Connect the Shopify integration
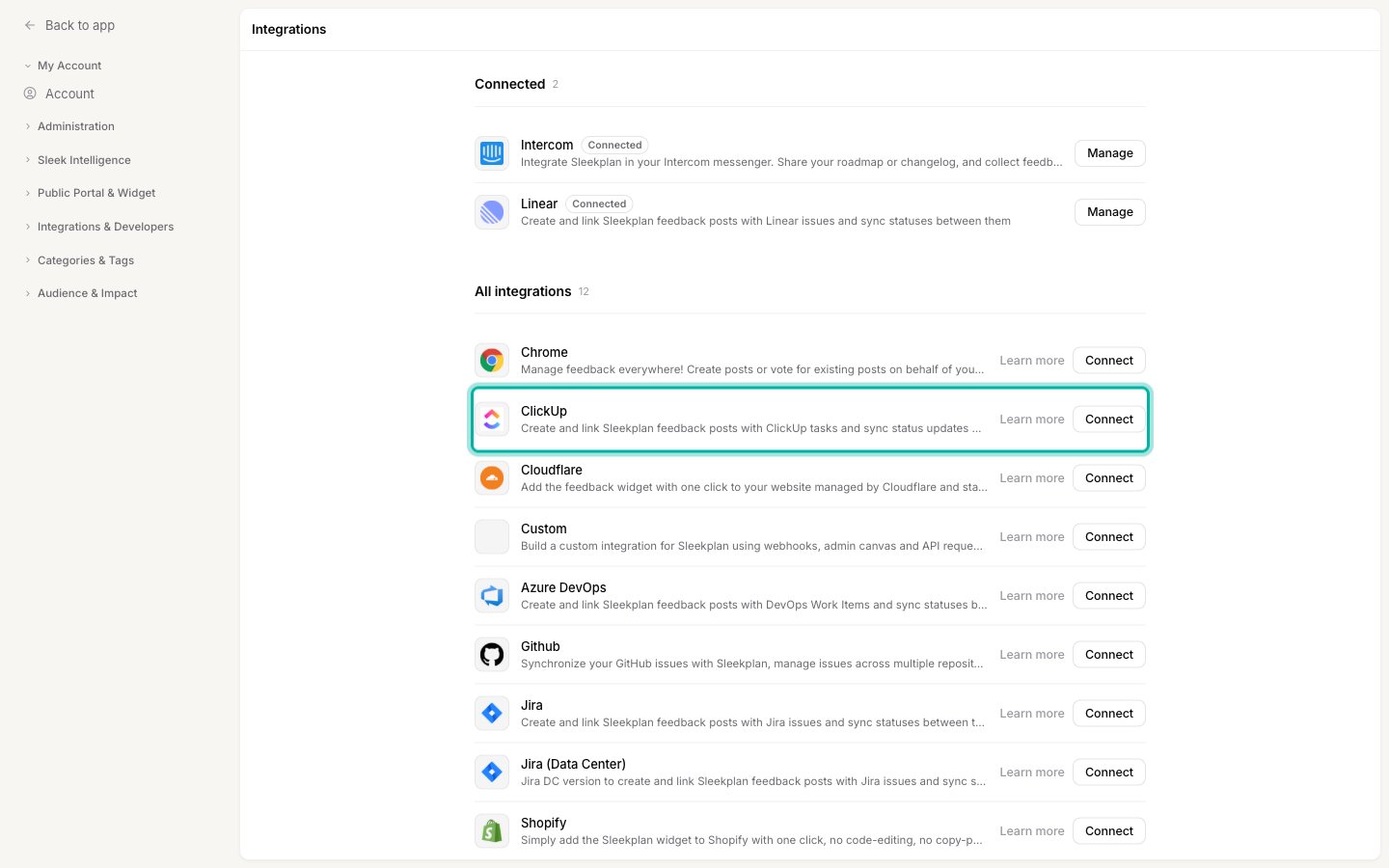Image resolution: width=1389 pixels, height=868 pixels. coord(1109,831)
